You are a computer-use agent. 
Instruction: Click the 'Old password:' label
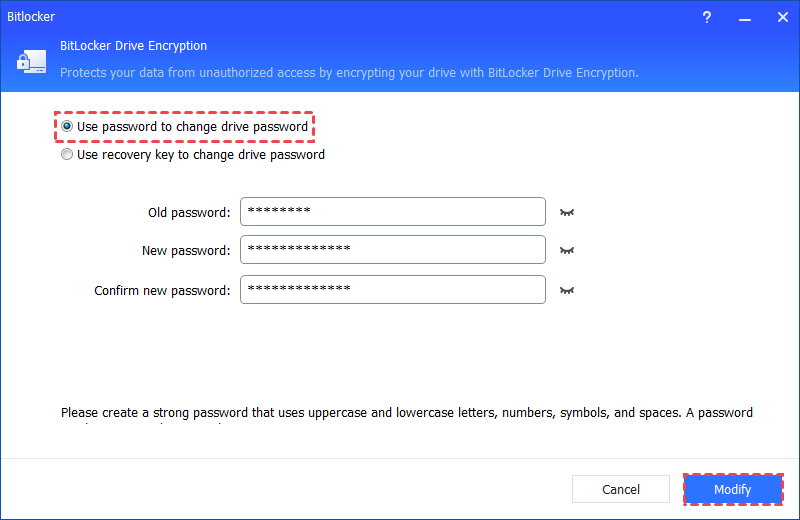pos(188,212)
